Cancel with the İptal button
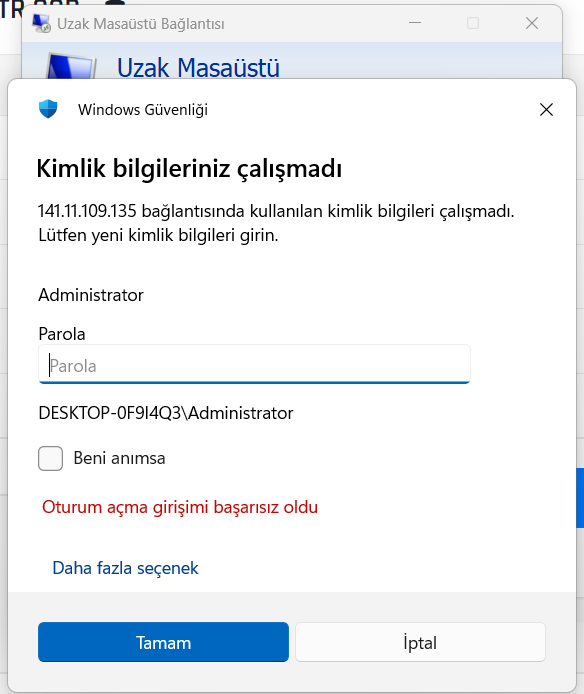Image resolution: width=584 pixels, height=694 pixels. (x=420, y=642)
